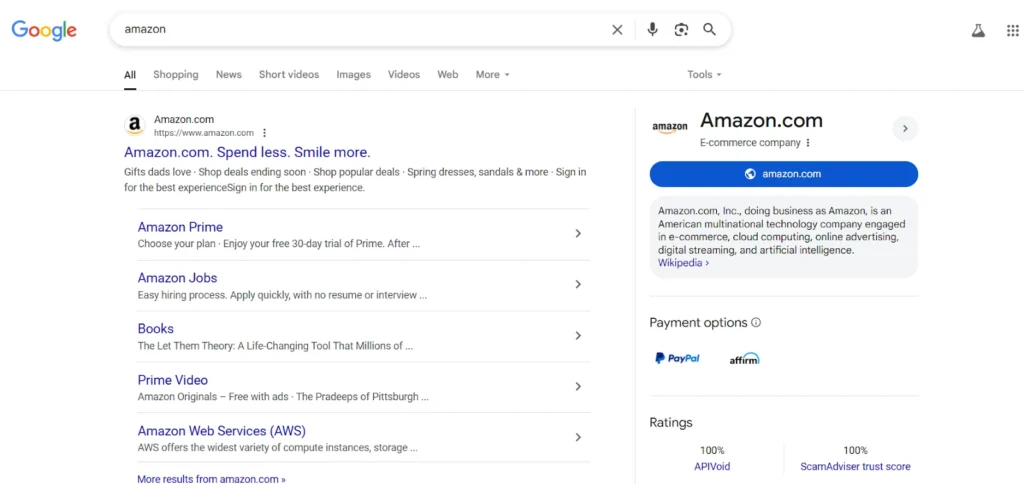The height and width of the screenshot is (484, 1024).
Task: Open the Tools dropdown
Action: tap(704, 75)
